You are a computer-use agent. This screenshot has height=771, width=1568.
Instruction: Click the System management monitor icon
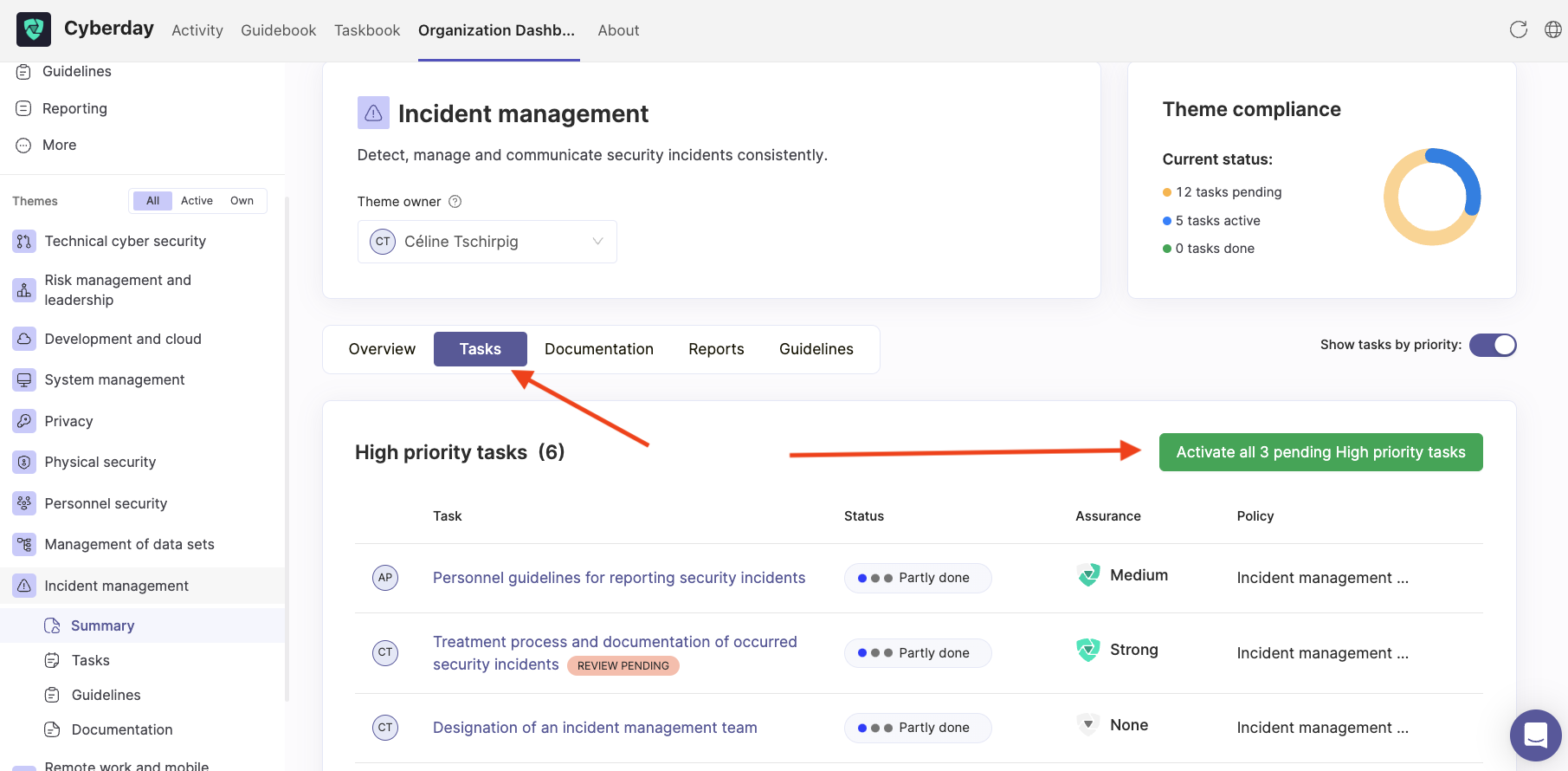tap(24, 379)
